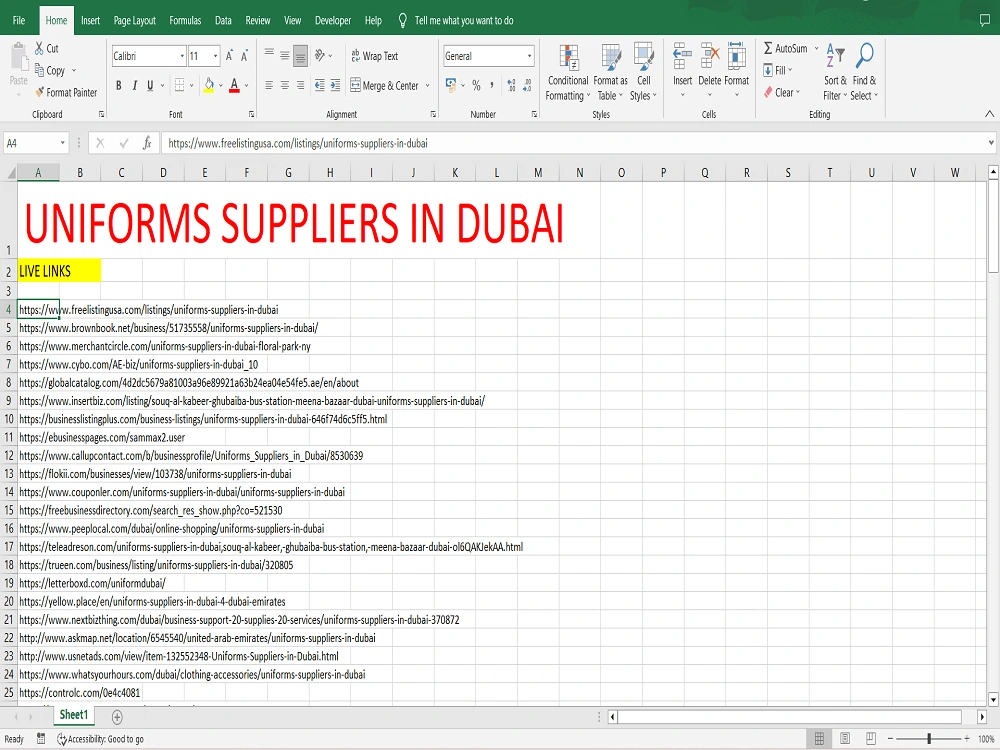Click the Insert Function fx icon
Screen dimensions: 1000x750
[x=147, y=143]
